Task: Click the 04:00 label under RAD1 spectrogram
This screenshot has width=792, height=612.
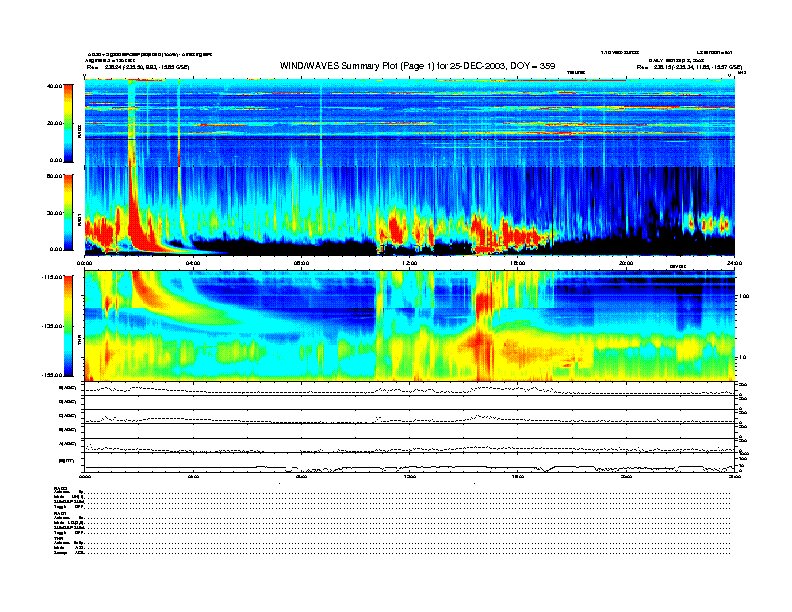Action: pyautogui.click(x=193, y=263)
